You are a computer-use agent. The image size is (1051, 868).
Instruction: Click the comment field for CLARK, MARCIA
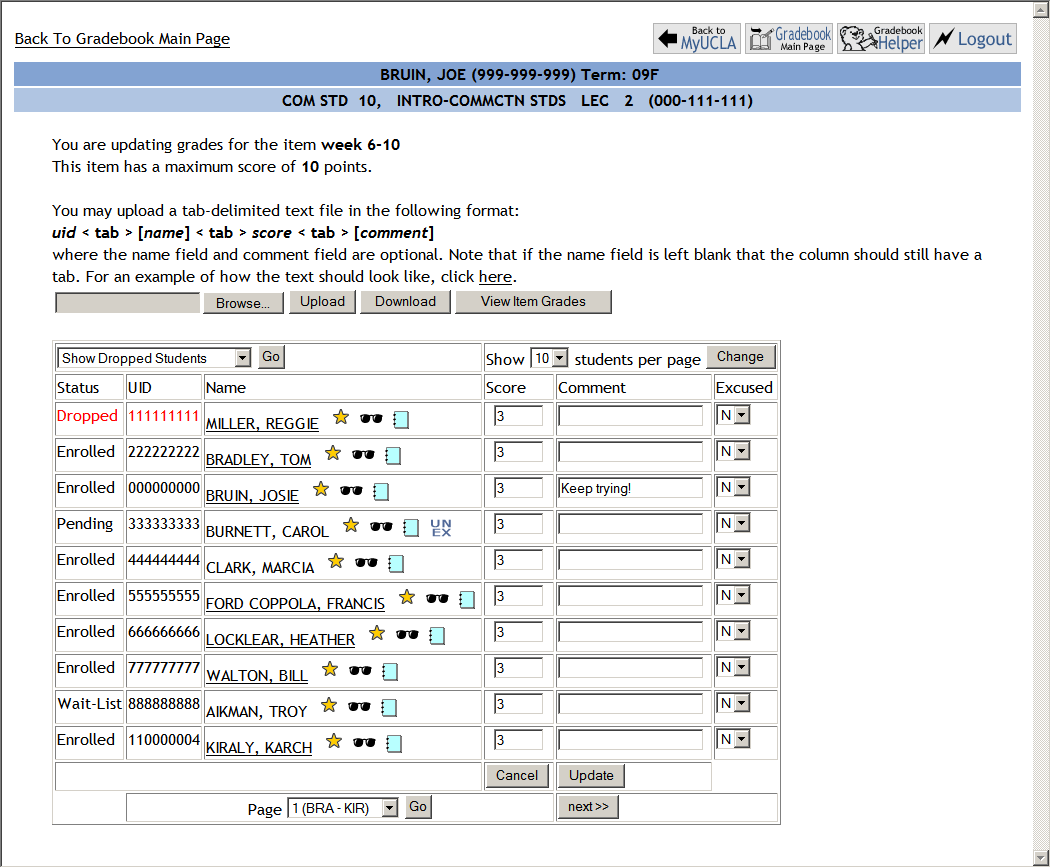(x=630, y=560)
